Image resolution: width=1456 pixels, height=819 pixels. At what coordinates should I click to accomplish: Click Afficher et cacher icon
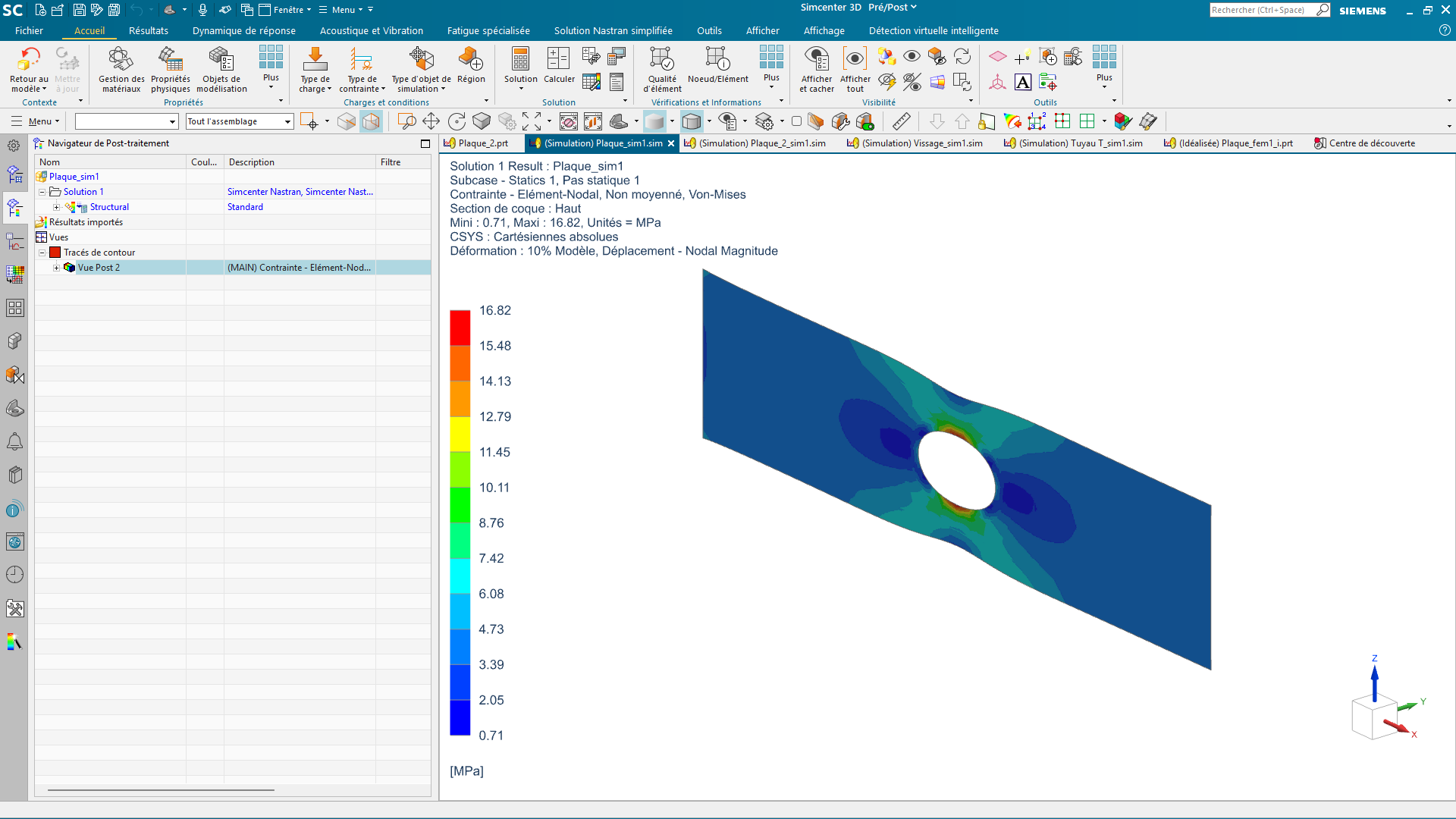click(x=817, y=59)
